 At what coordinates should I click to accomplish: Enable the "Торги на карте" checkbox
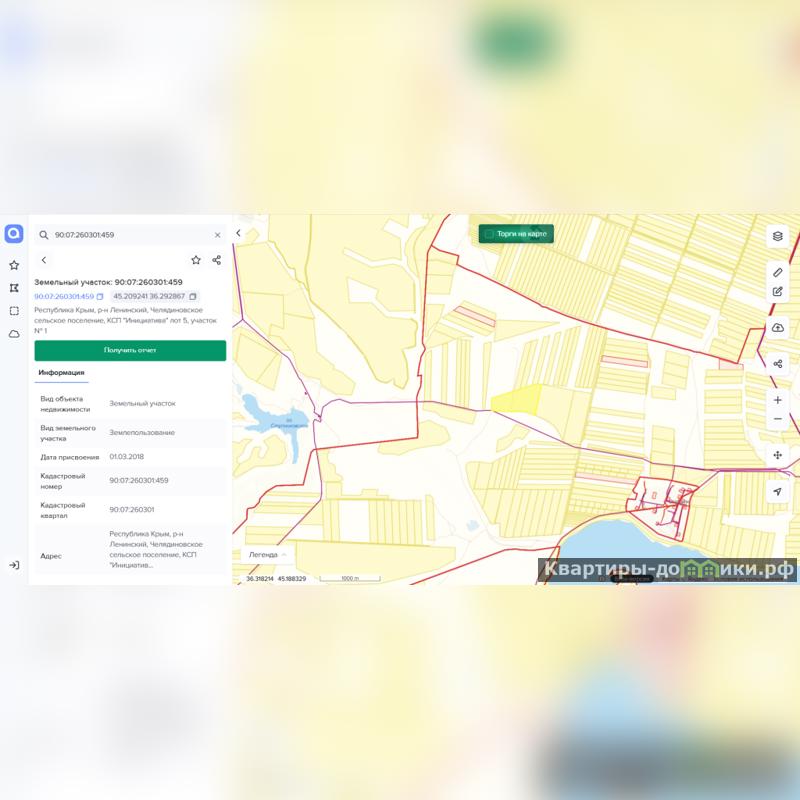click(x=489, y=234)
